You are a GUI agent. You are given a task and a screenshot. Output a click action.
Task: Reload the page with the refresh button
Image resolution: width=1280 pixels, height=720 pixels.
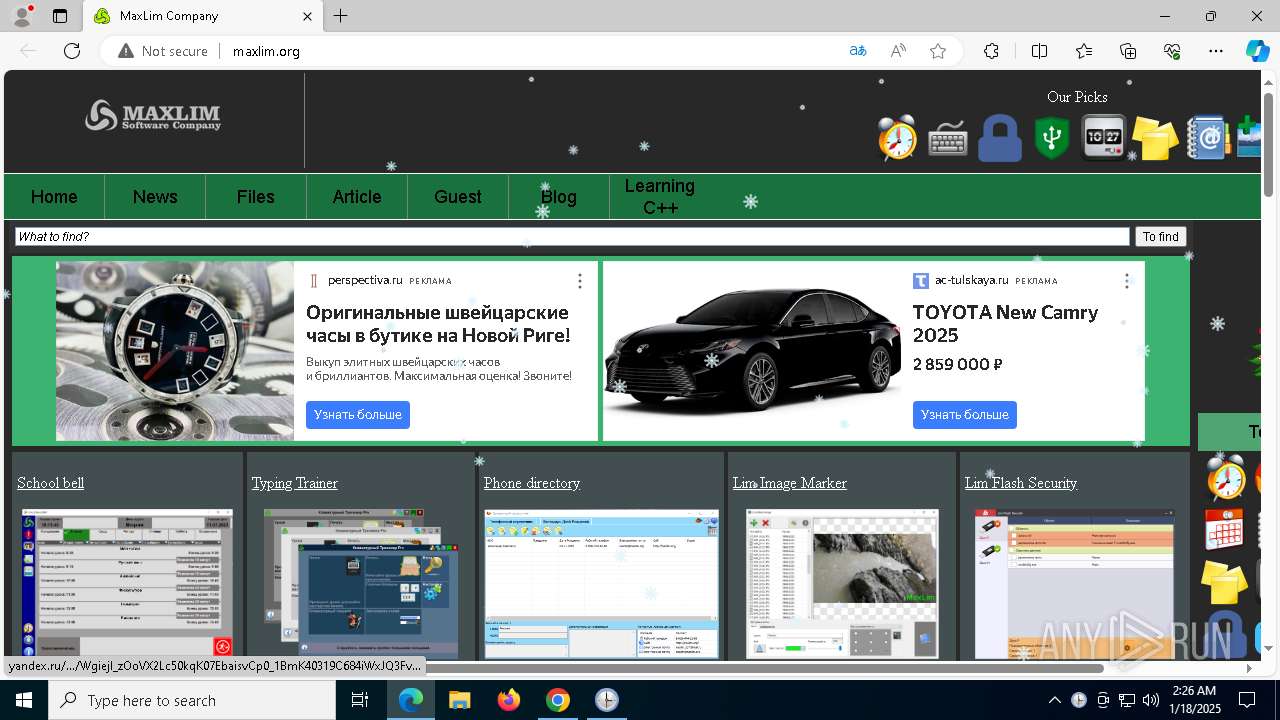72,51
